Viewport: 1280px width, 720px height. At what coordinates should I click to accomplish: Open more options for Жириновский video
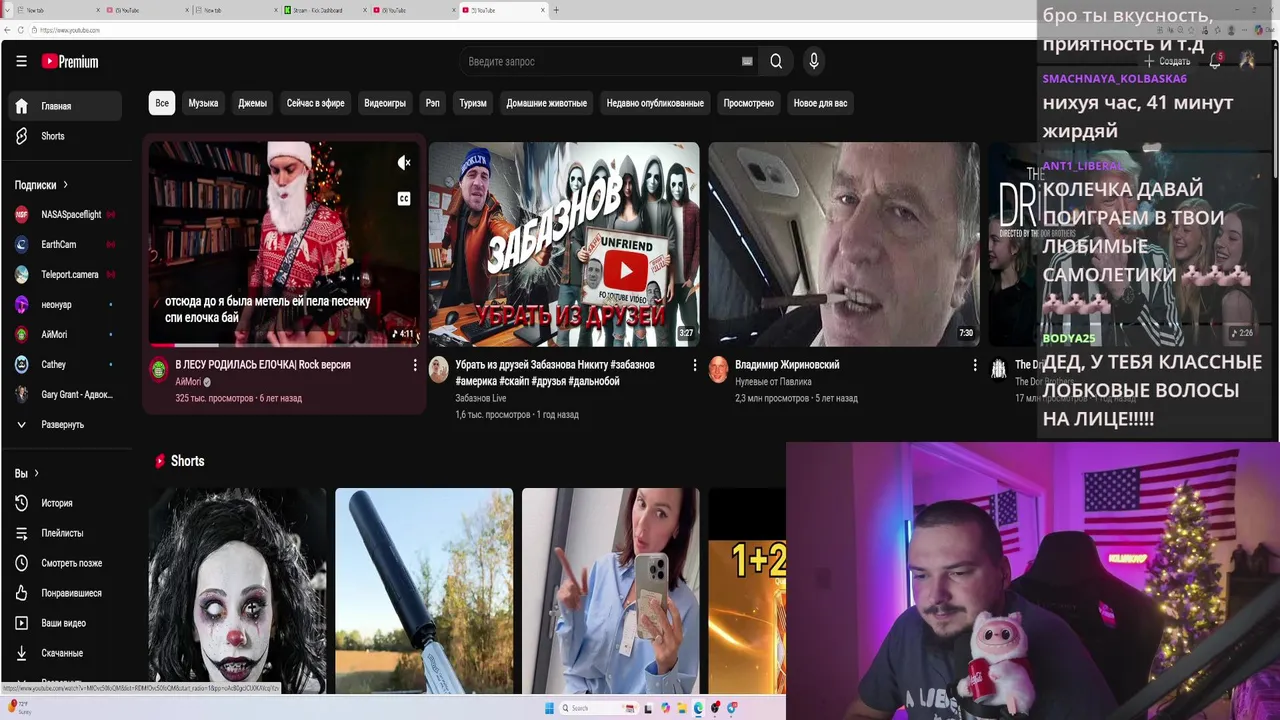(x=975, y=366)
